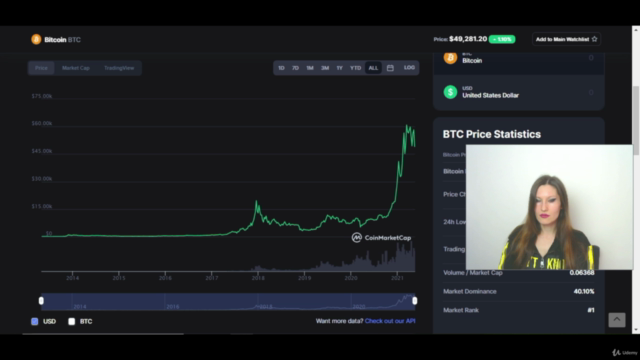
Task: Click the scroll-to-top arrow button
Action: 617,320
